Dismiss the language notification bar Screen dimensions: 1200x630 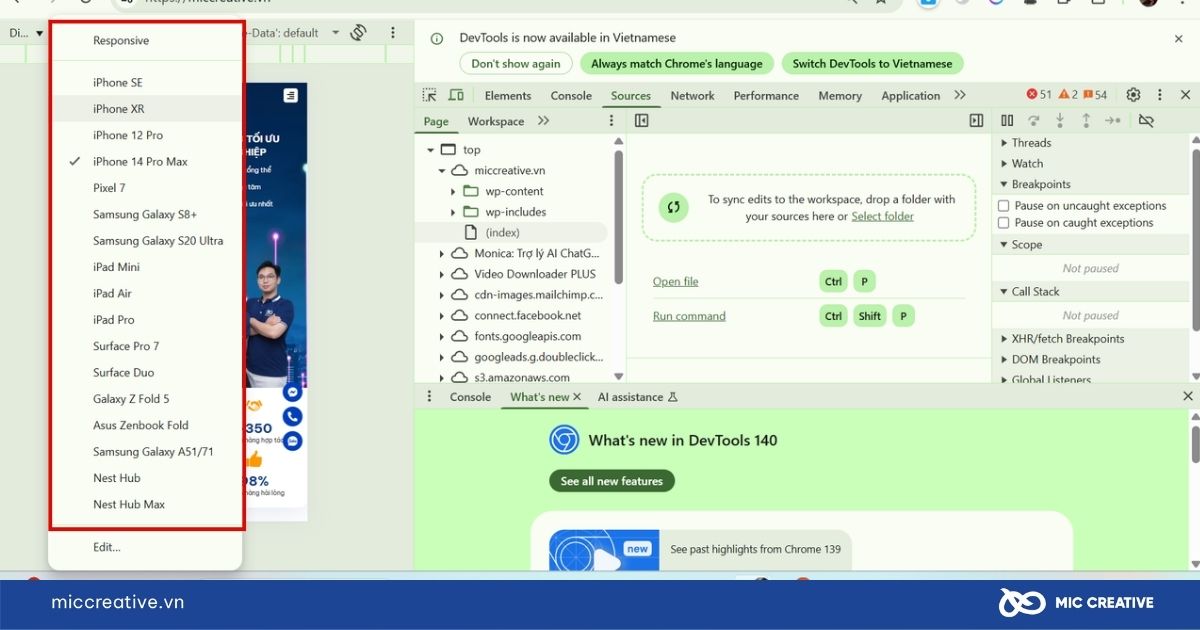(x=1179, y=38)
